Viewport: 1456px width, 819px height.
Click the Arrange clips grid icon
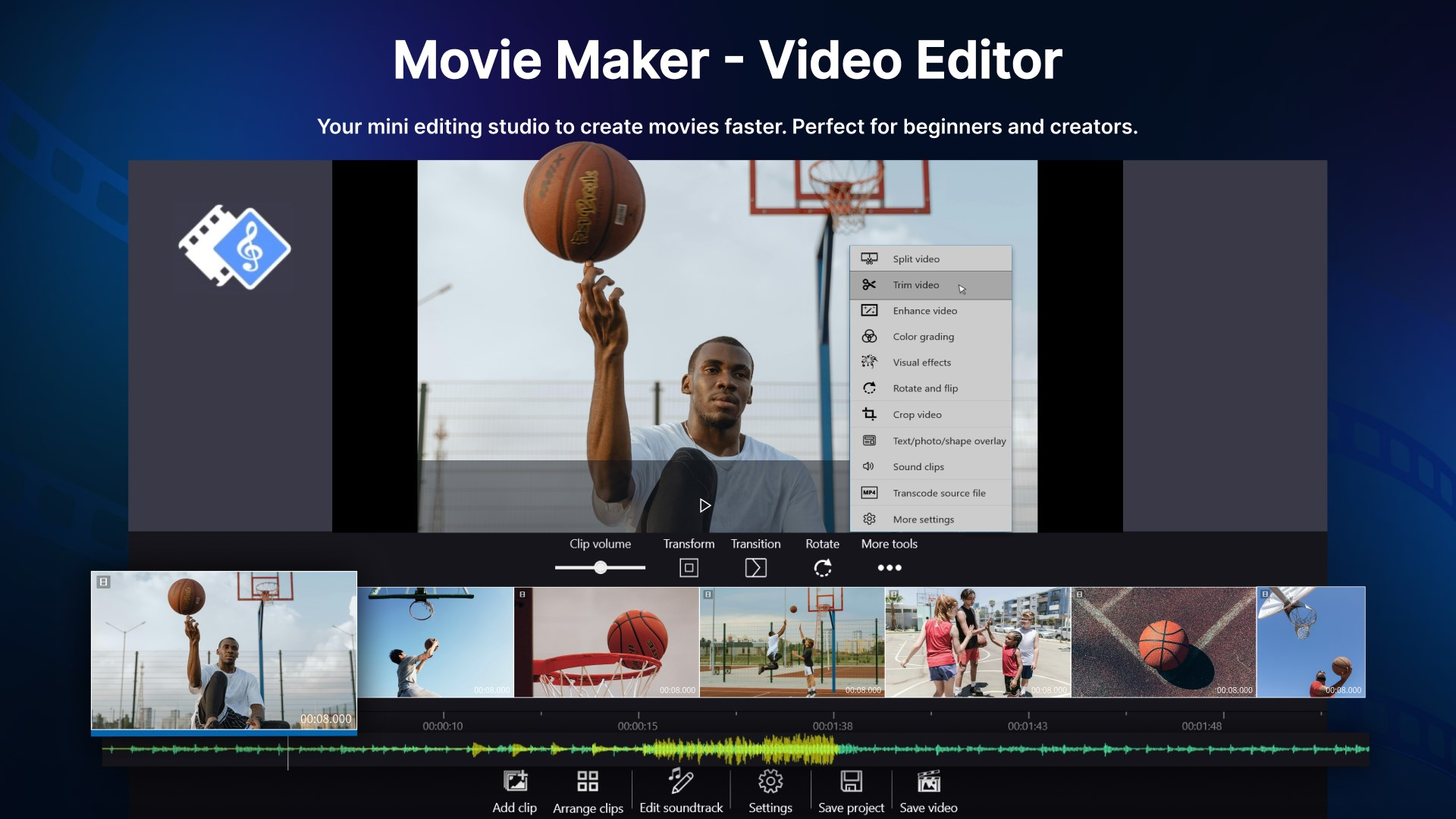(588, 781)
